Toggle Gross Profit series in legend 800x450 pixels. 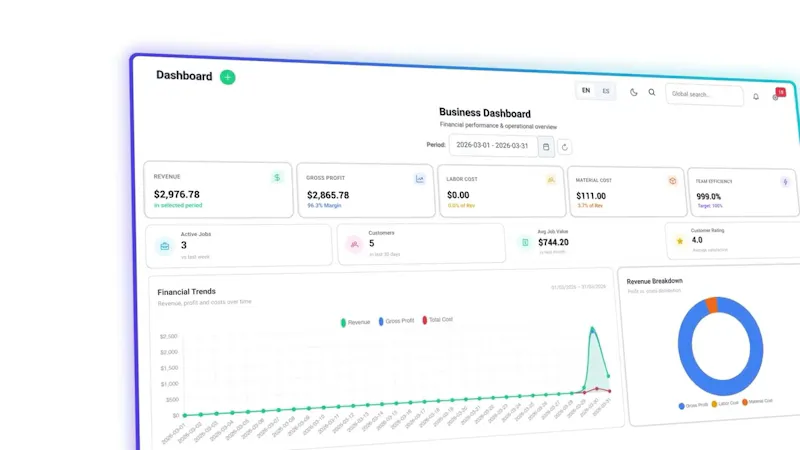pos(396,321)
